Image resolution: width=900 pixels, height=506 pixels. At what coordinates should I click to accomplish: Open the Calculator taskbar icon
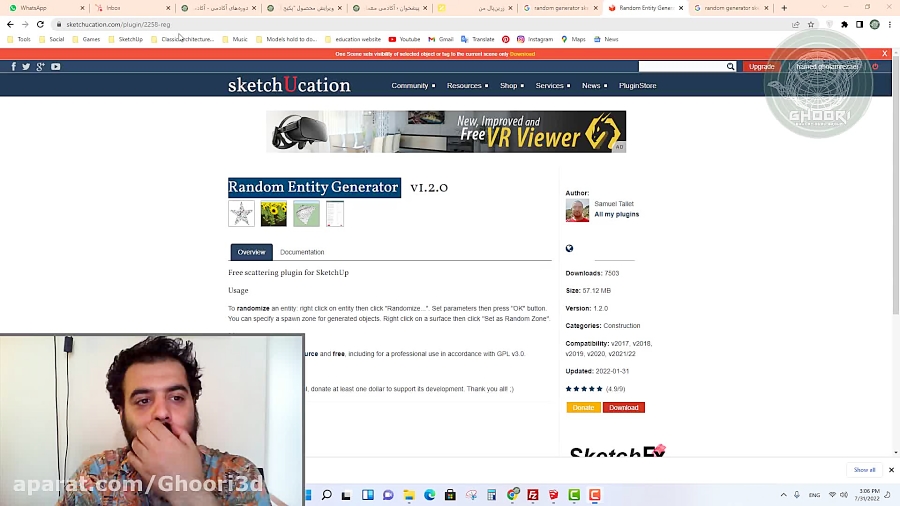click(x=491, y=495)
